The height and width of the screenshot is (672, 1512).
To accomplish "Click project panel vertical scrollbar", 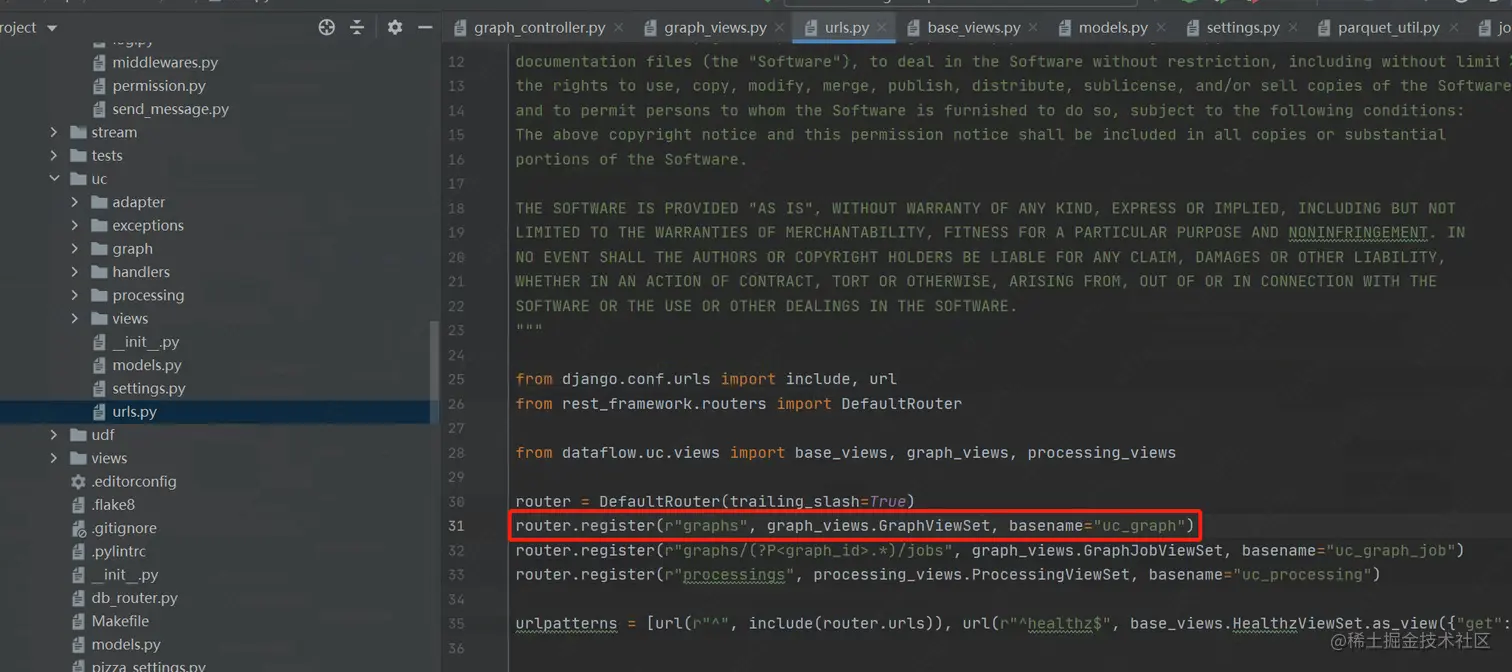I will [434, 372].
